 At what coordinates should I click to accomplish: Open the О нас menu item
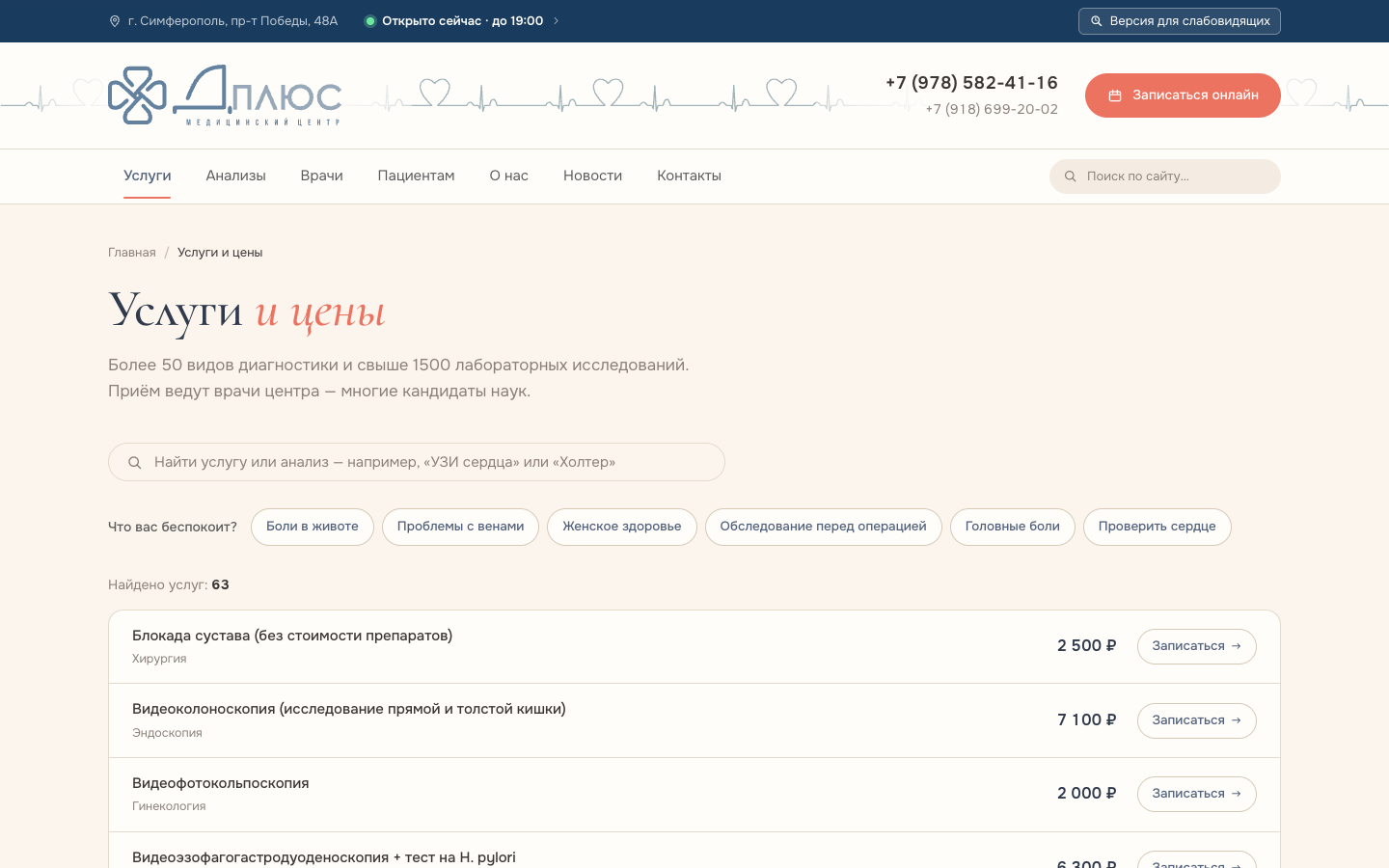[x=508, y=176]
